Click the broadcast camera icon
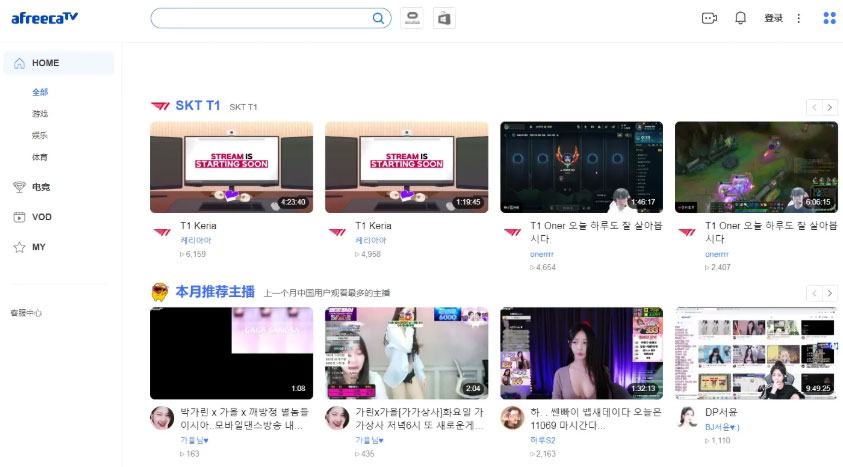 [709, 18]
